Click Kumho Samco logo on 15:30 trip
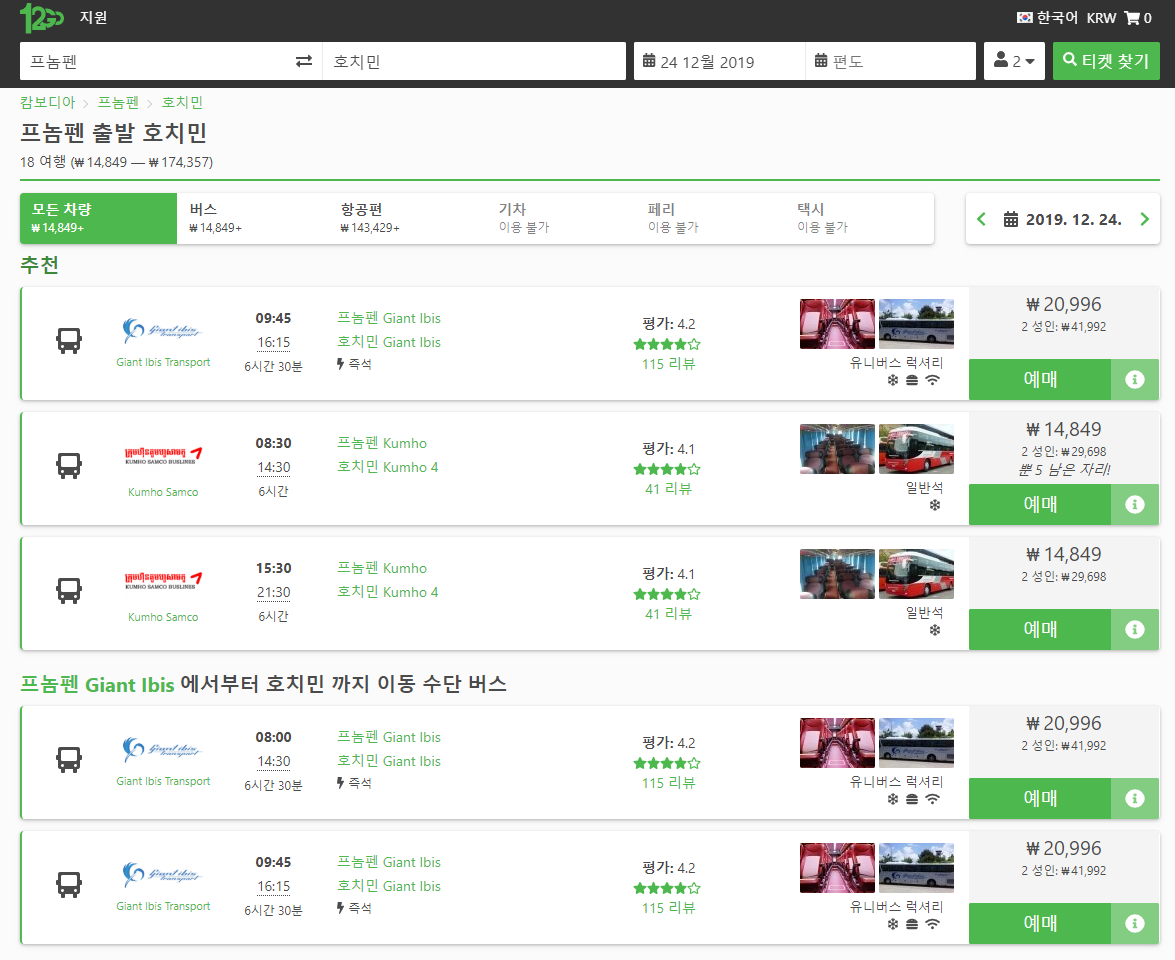 click(x=163, y=581)
